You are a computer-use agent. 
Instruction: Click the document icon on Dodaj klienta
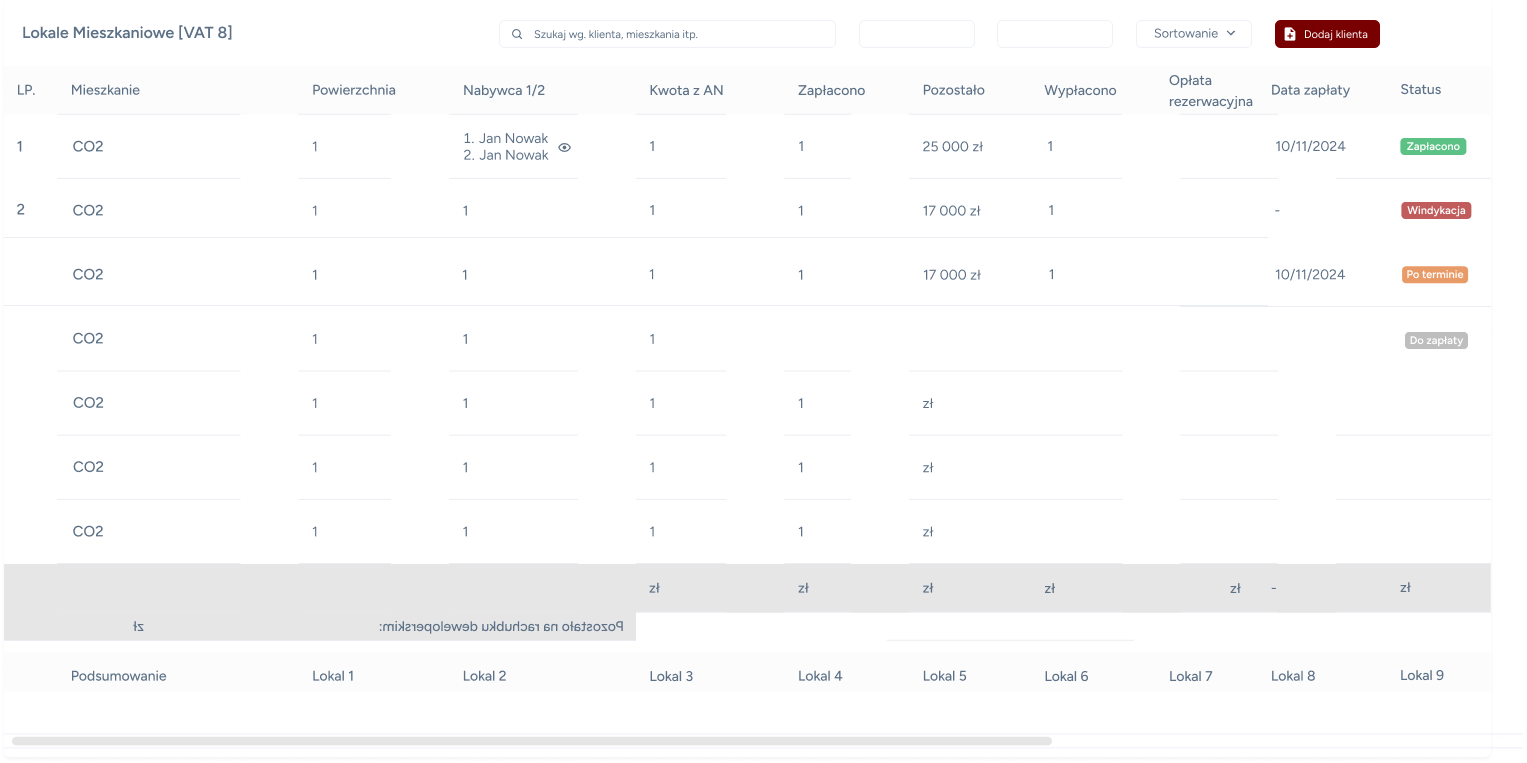pyautogui.click(x=1290, y=34)
